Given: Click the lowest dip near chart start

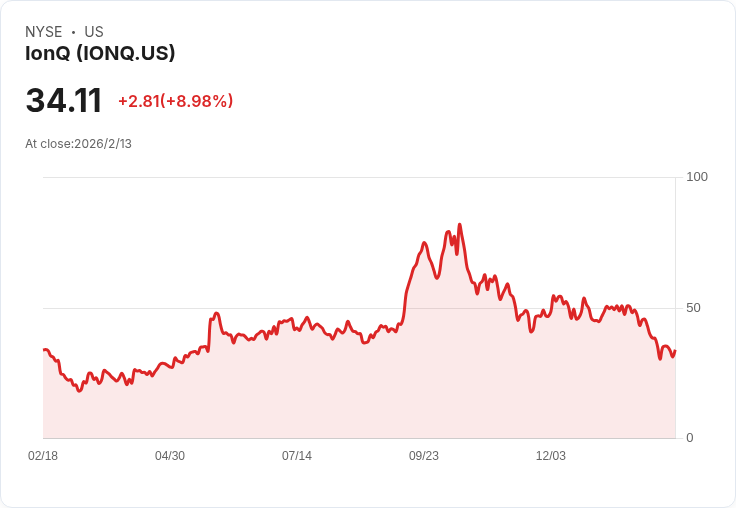Looking at the screenshot, I should pos(79,390).
